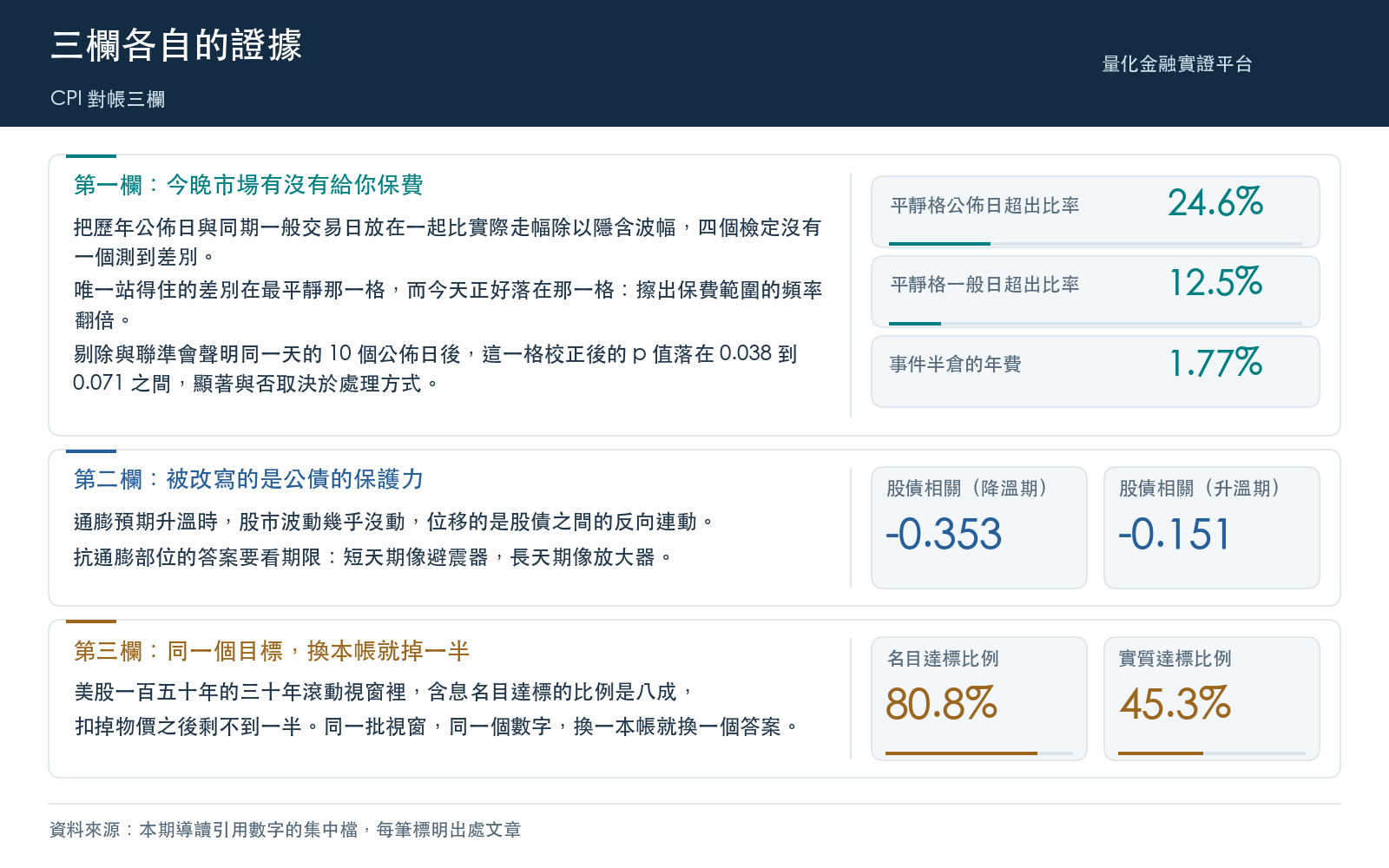Image resolution: width=1389 pixels, height=868 pixels.
Task: Click the title 三欄各自的證據
Action: coord(176,45)
